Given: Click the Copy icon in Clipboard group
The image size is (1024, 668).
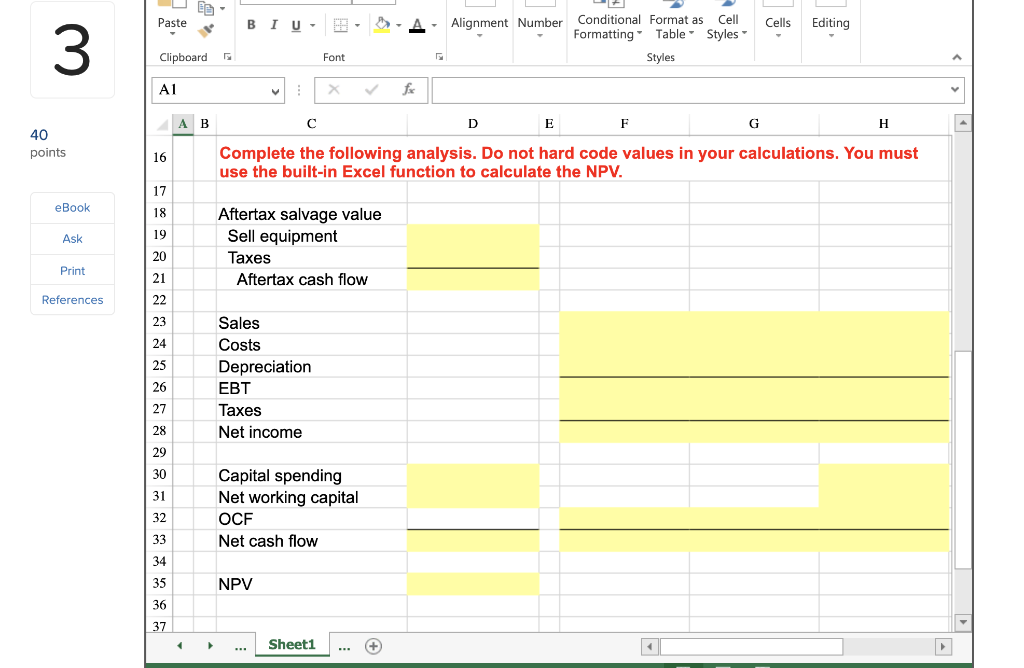Looking at the screenshot, I should tap(204, 8).
